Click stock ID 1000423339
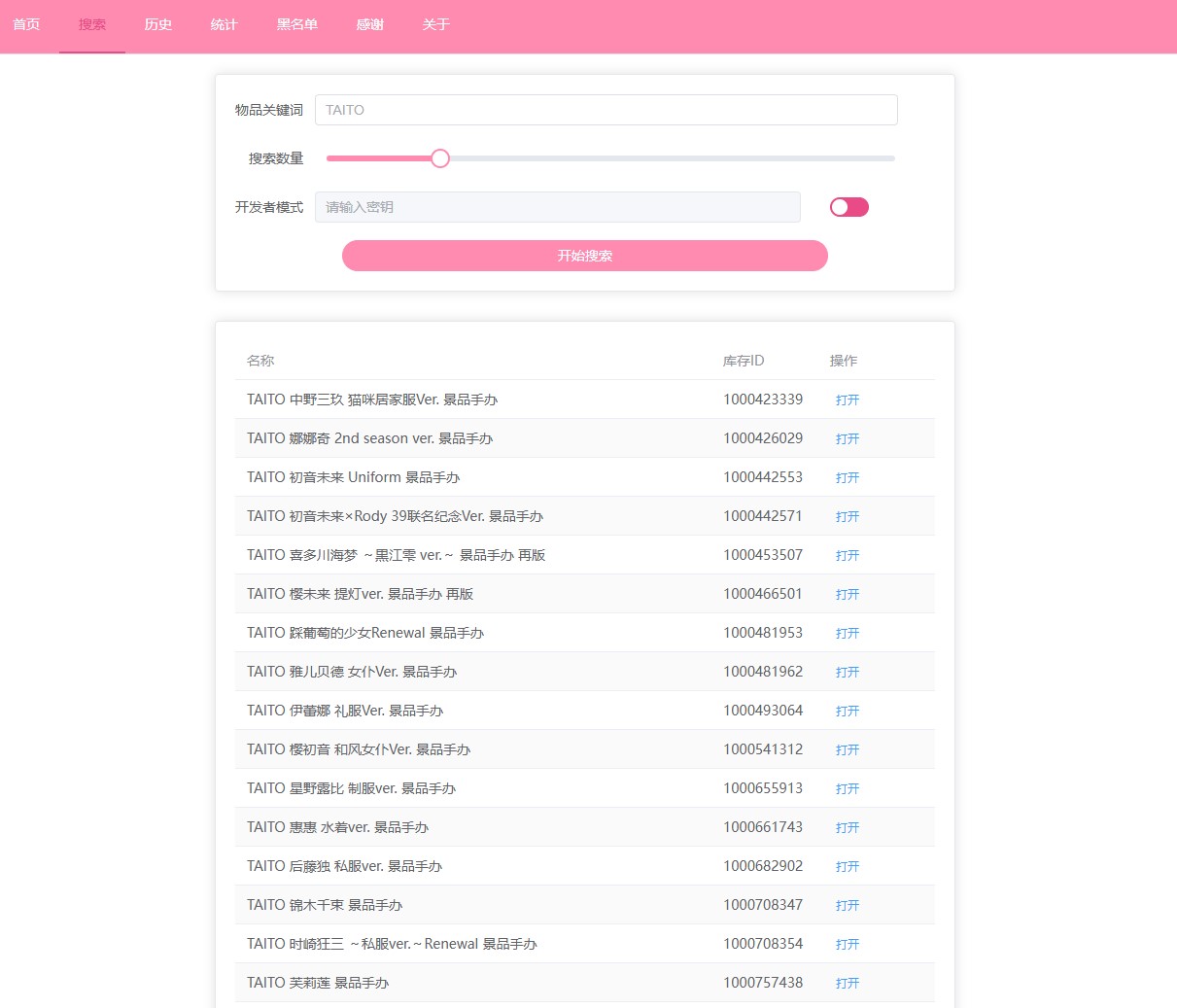 [x=763, y=400]
